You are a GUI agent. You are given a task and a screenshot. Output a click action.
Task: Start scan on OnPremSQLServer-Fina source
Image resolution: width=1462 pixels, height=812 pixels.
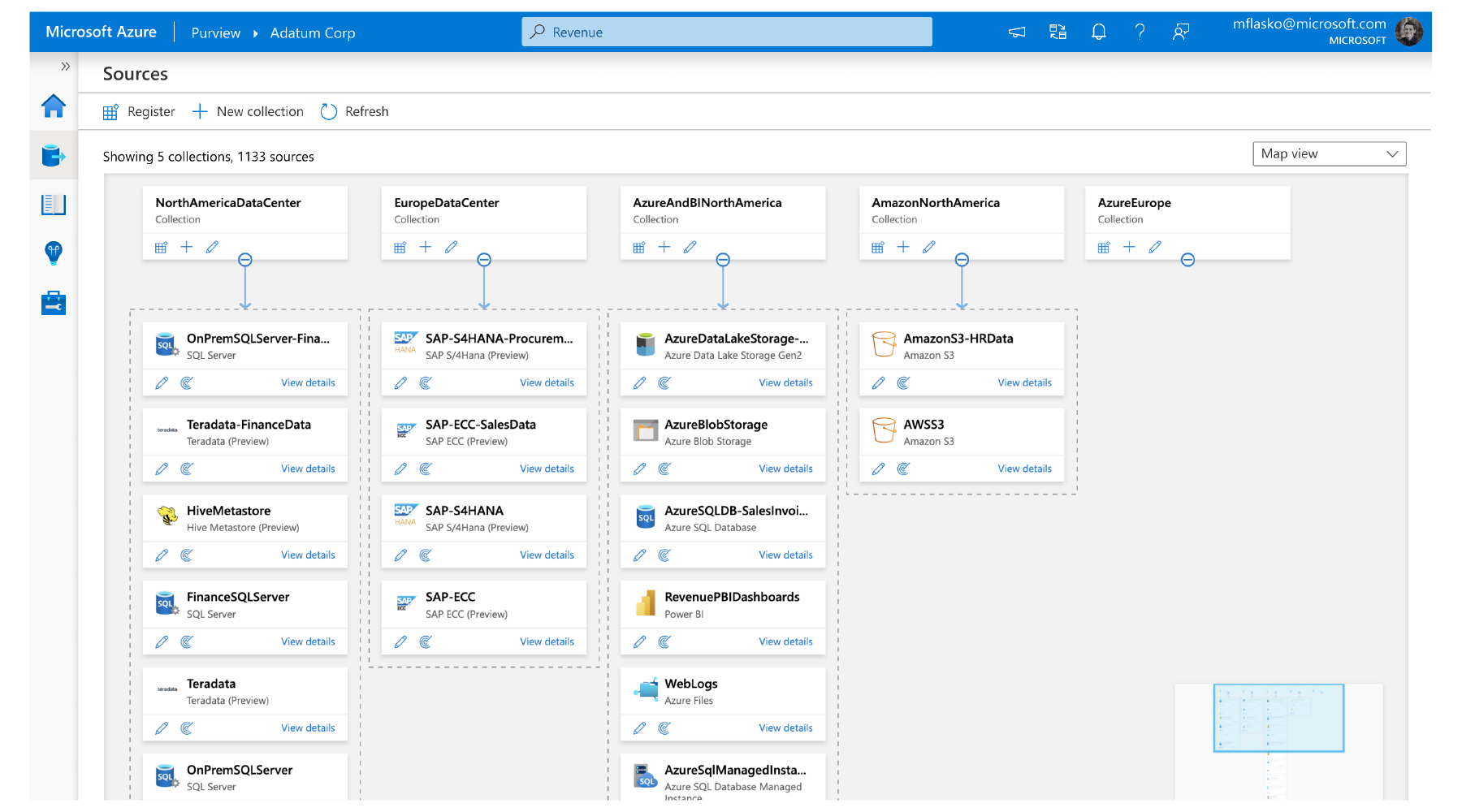point(187,382)
